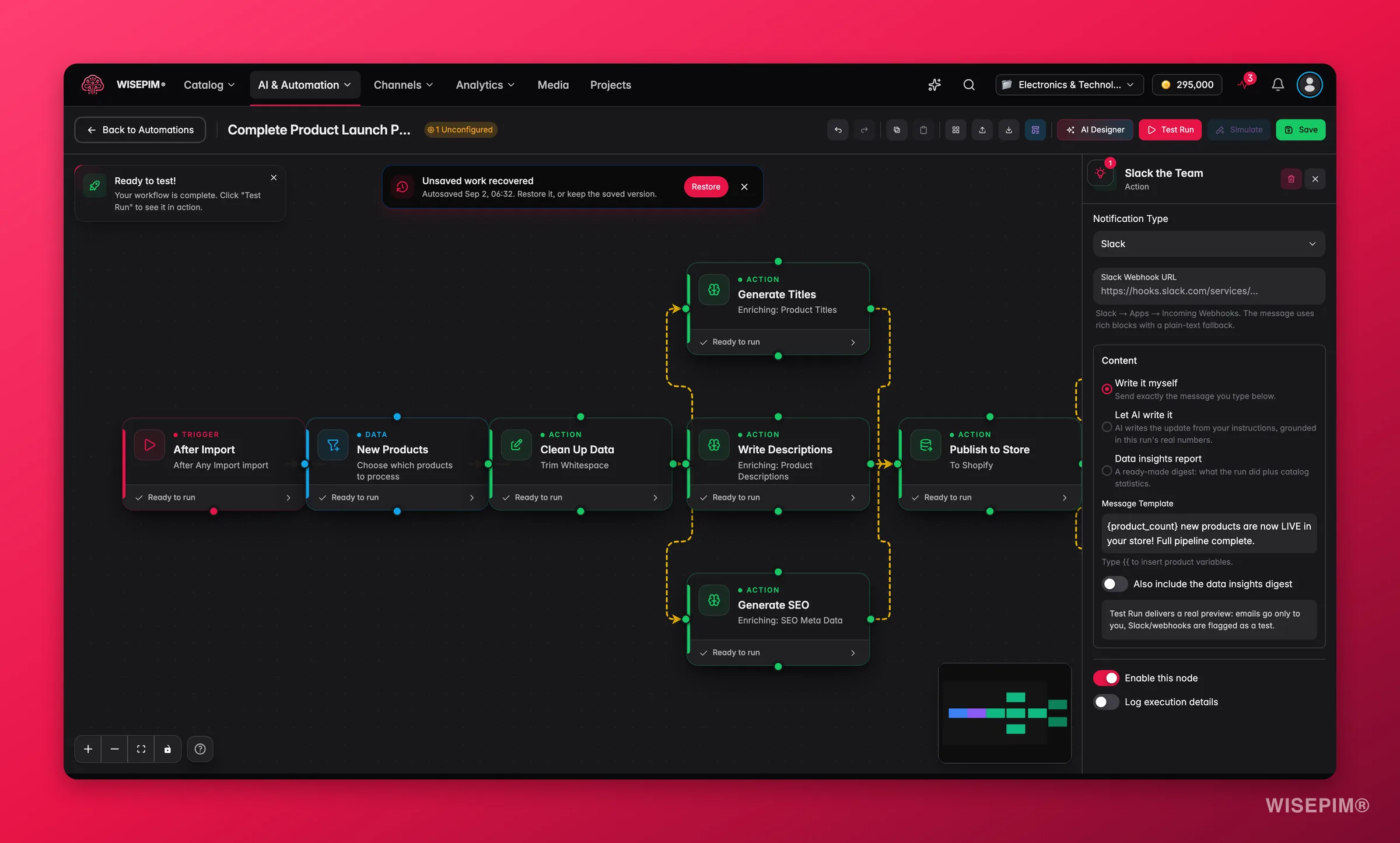Select the Write it myself radio option
The width and height of the screenshot is (1400, 843).
[1107, 389]
